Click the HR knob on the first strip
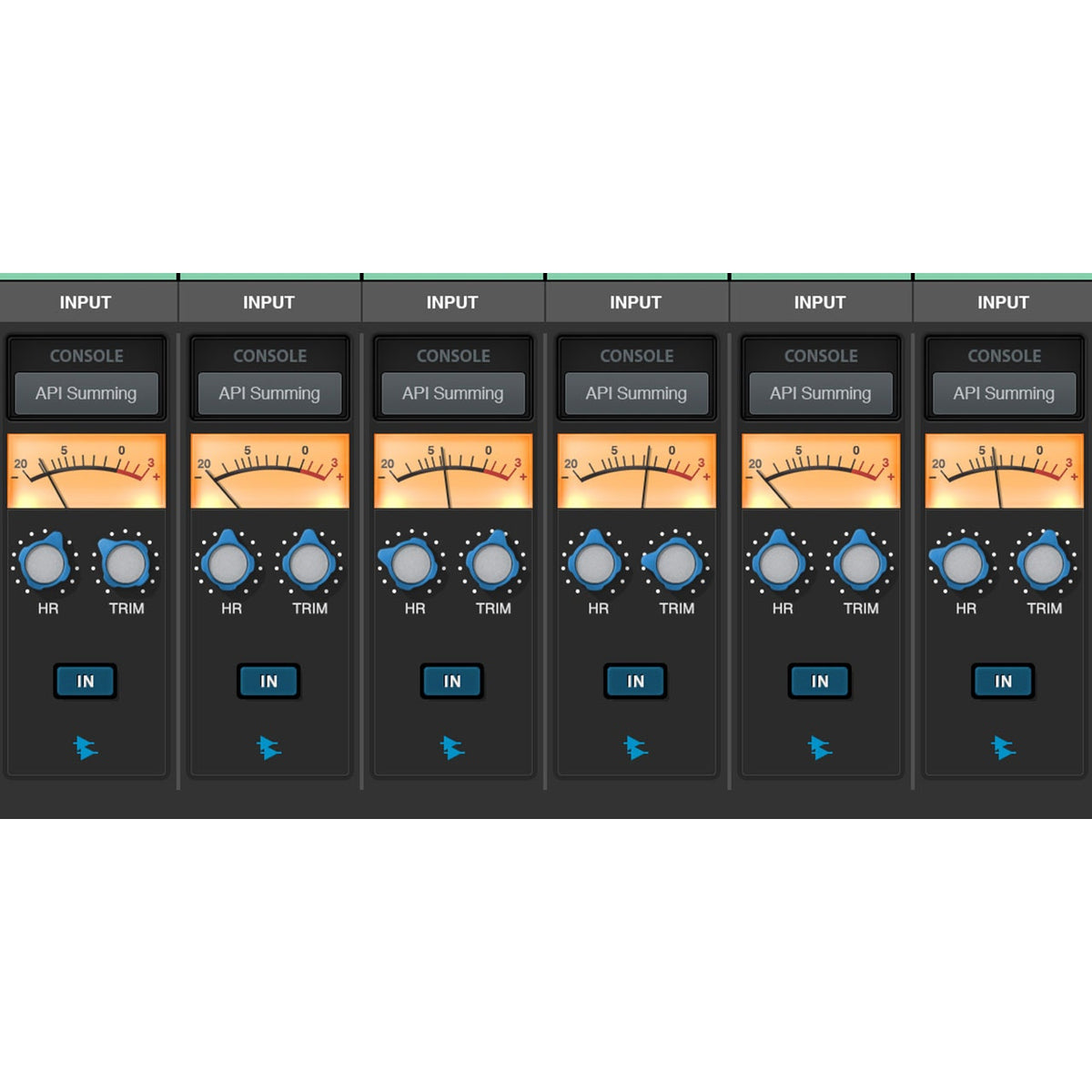The height and width of the screenshot is (1092, 1092). (x=45, y=563)
